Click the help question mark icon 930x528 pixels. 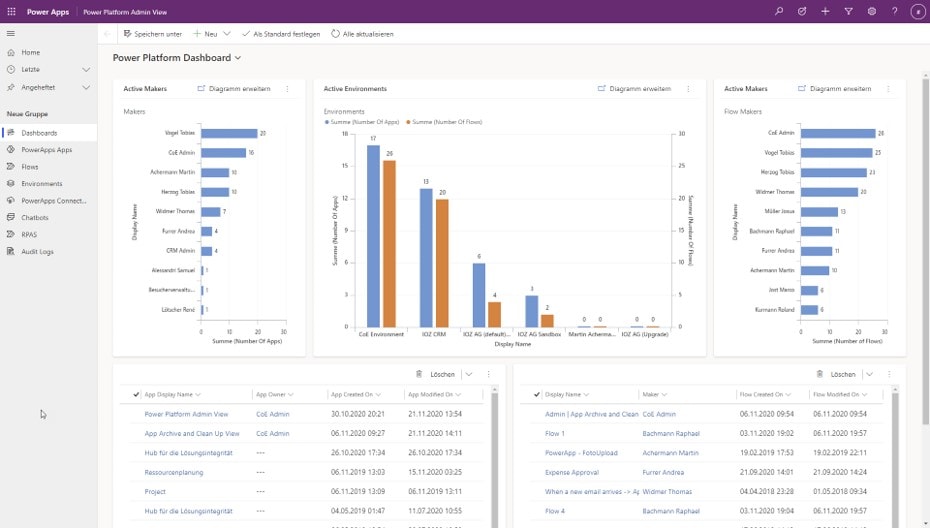[x=894, y=11]
